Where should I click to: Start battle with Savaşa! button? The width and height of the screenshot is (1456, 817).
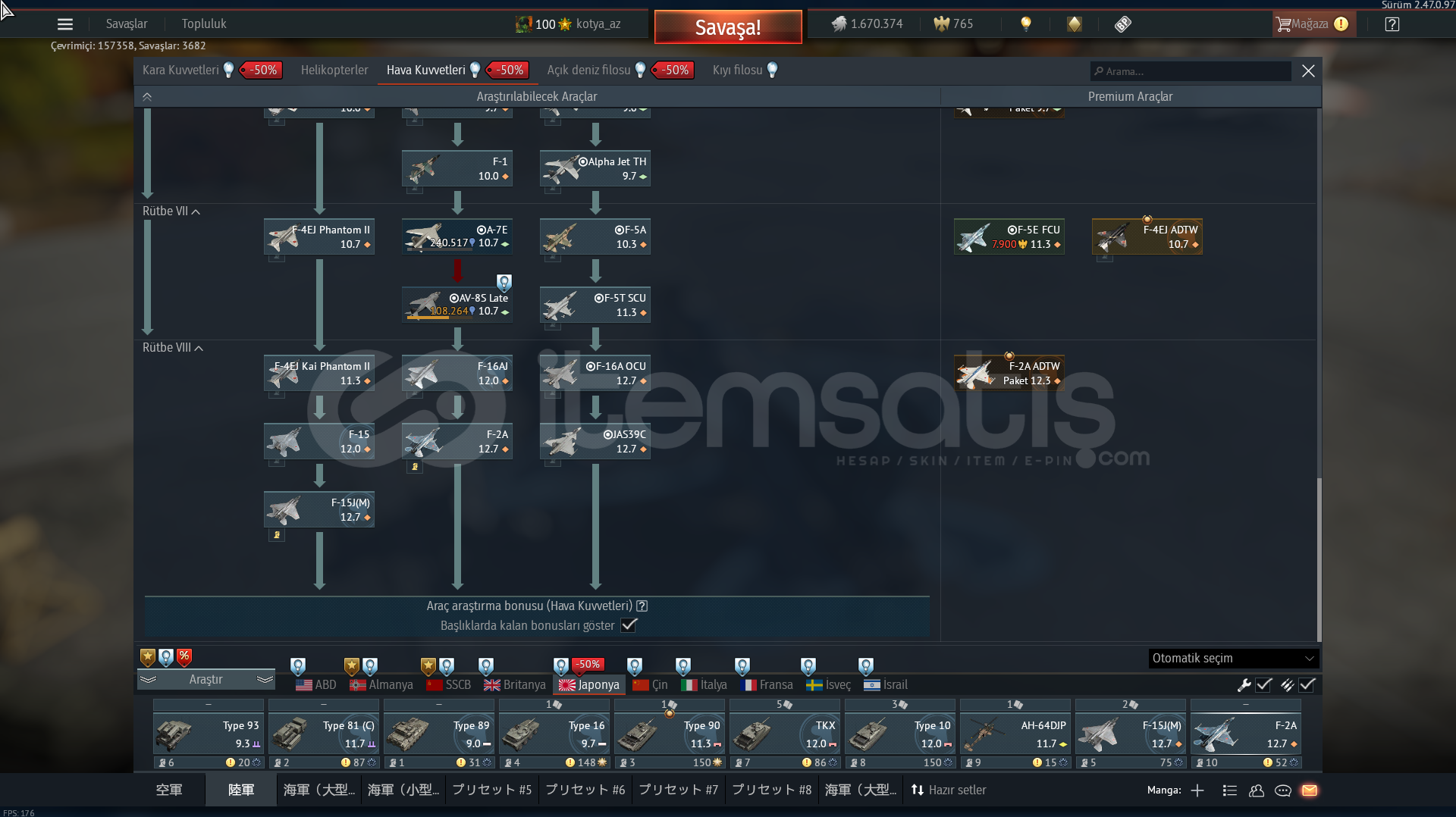point(728,27)
